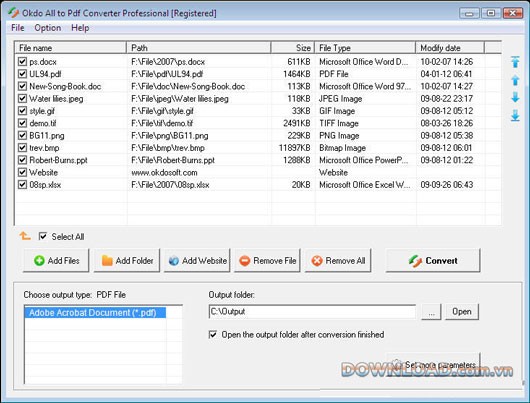This screenshot has height=403, width=530.
Task: Click the Add Website button
Action: (197, 260)
